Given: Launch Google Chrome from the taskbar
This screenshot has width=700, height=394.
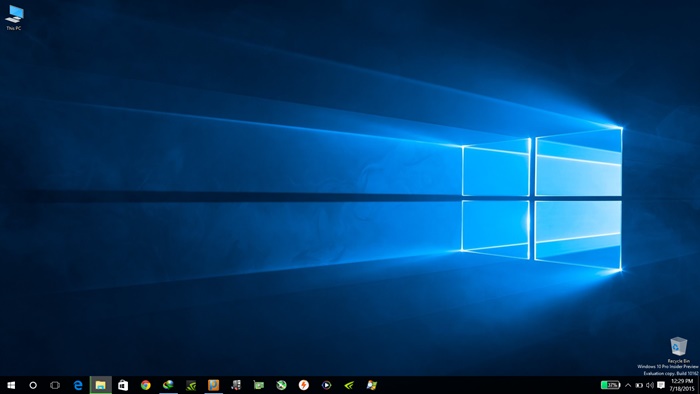Looking at the screenshot, I should click(x=146, y=385).
